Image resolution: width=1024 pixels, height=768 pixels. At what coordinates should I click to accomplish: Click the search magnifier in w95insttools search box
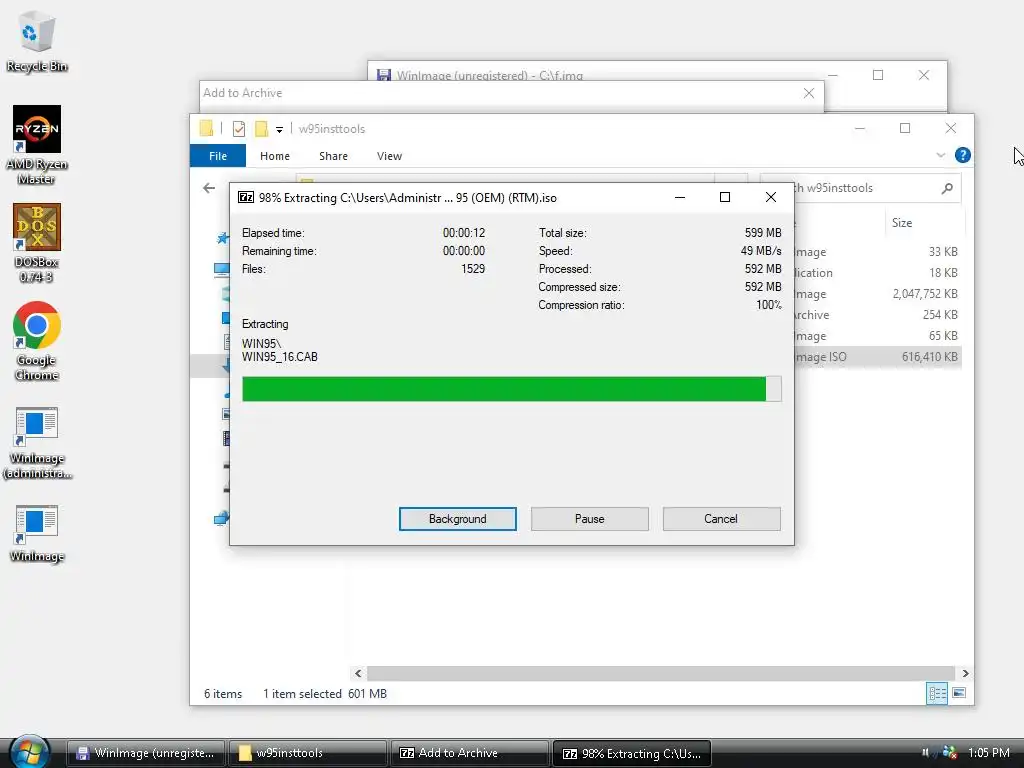pos(947,188)
